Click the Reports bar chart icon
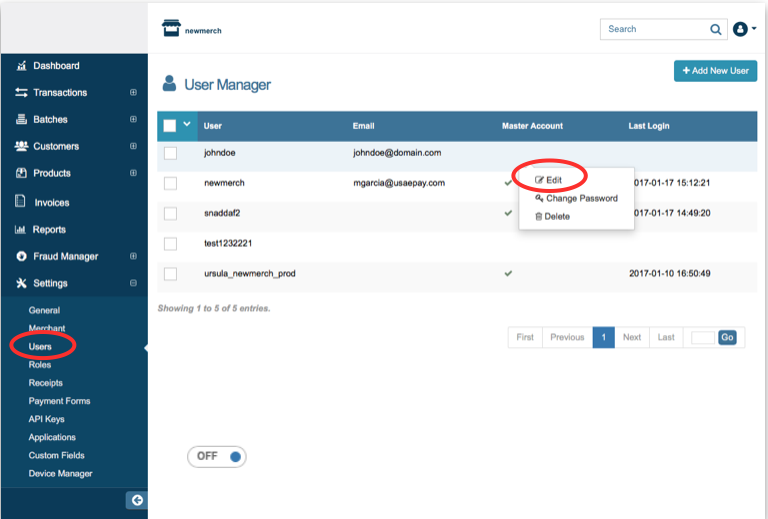Image resolution: width=768 pixels, height=519 pixels. [21, 230]
